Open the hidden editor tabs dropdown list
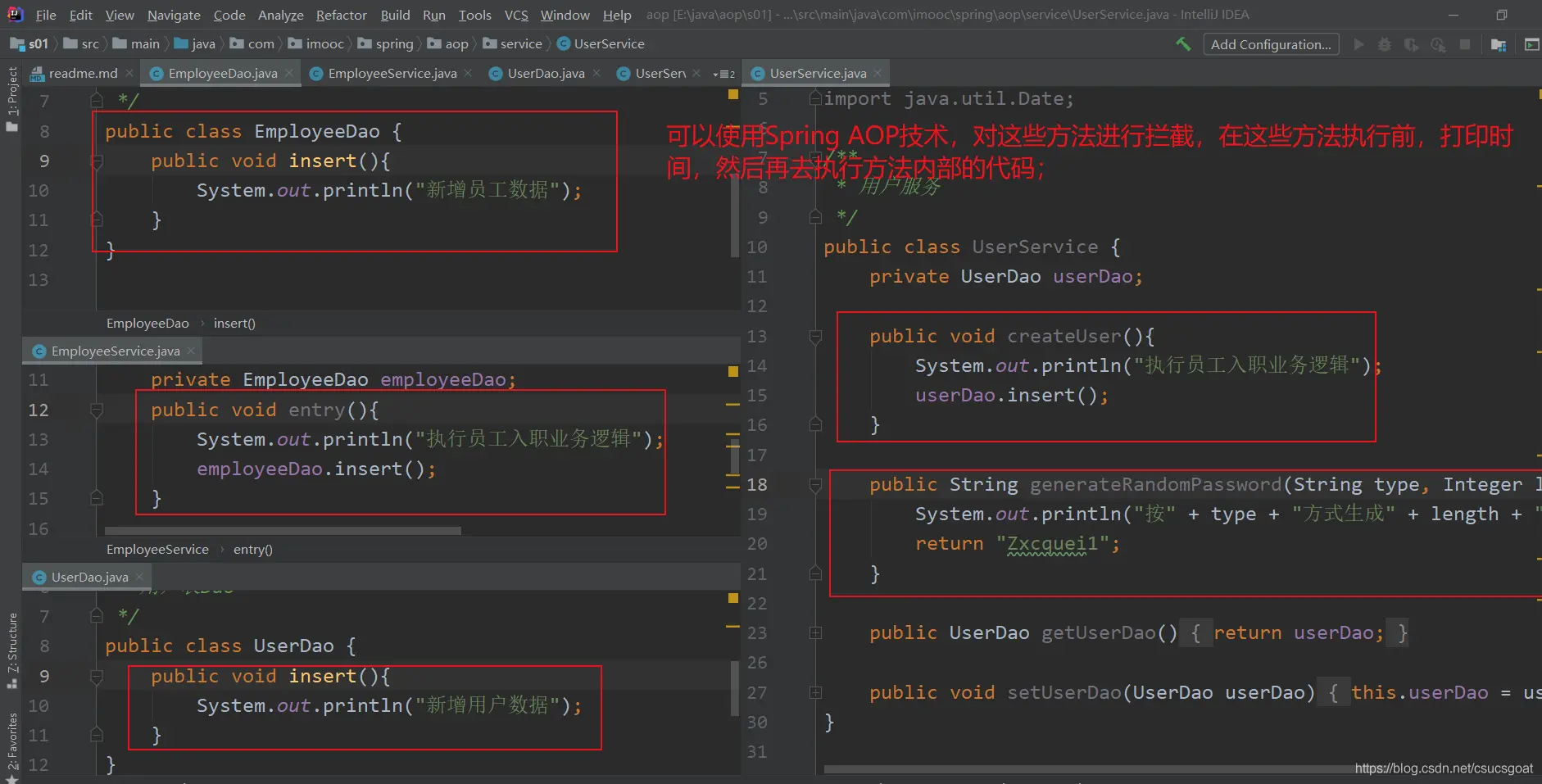This screenshot has width=1542, height=784. tap(723, 74)
